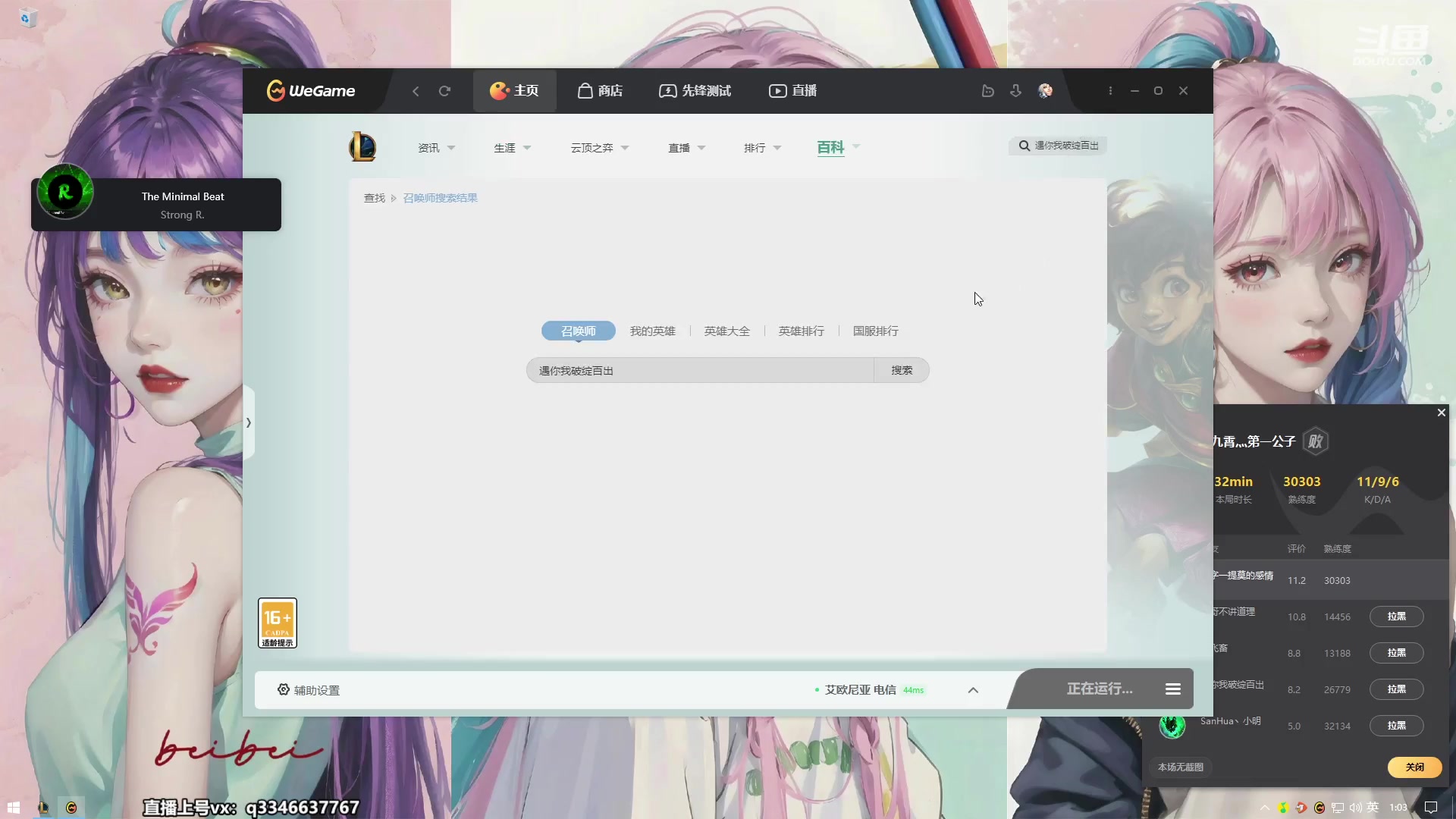The height and width of the screenshot is (819, 1456).
Task: Click the 搜索 search button
Action: click(902, 370)
